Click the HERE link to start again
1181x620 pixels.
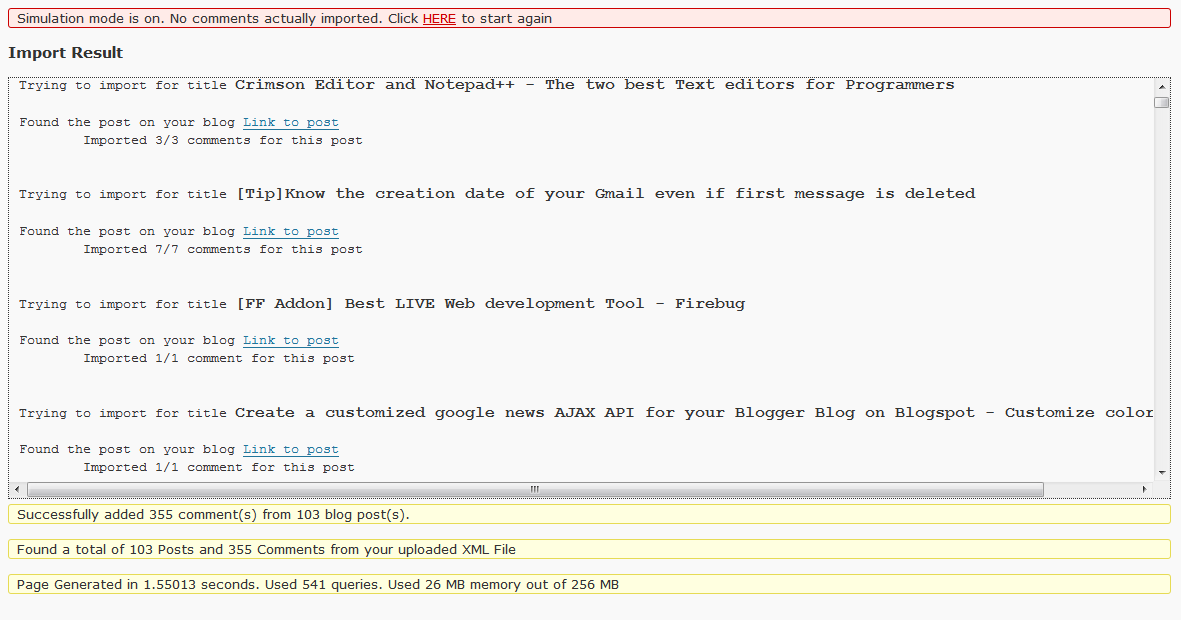click(439, 19)
